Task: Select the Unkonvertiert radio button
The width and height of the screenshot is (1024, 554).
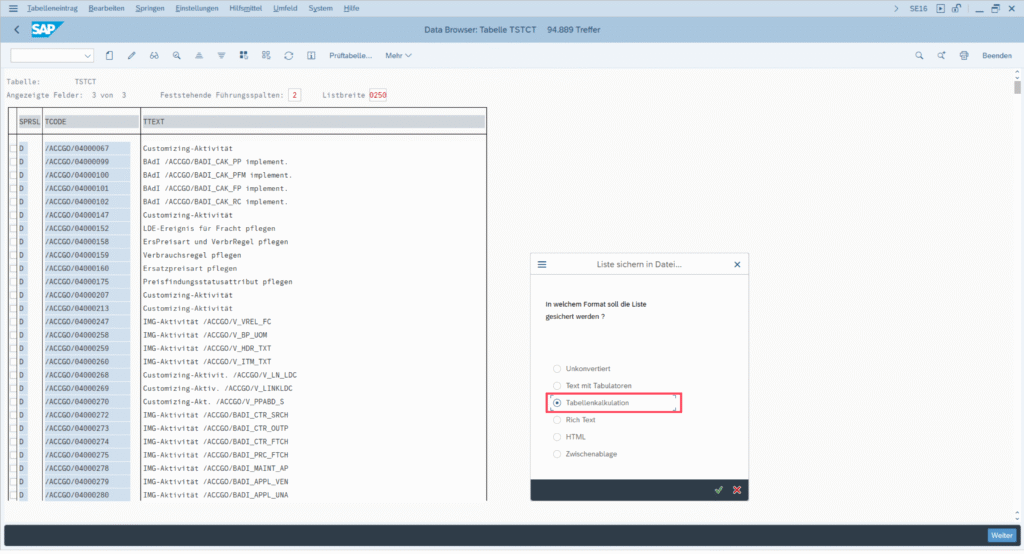Action: [x=557, y=368]
